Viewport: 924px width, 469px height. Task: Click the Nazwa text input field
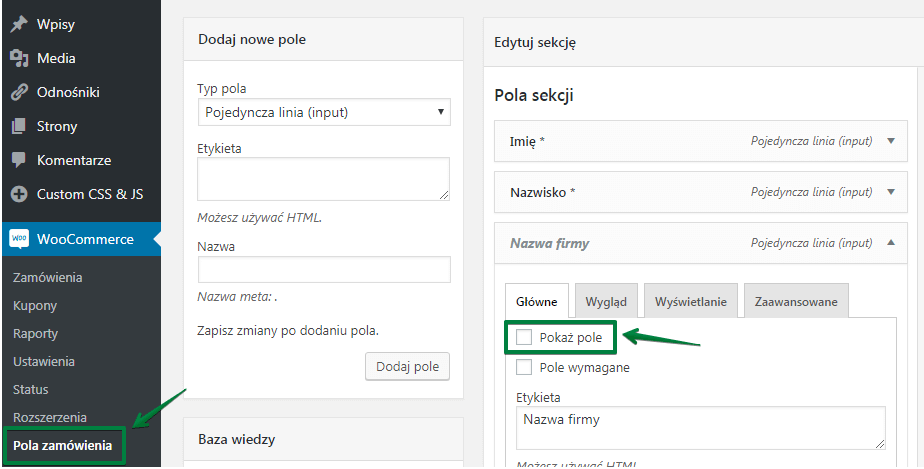(324, 270)
